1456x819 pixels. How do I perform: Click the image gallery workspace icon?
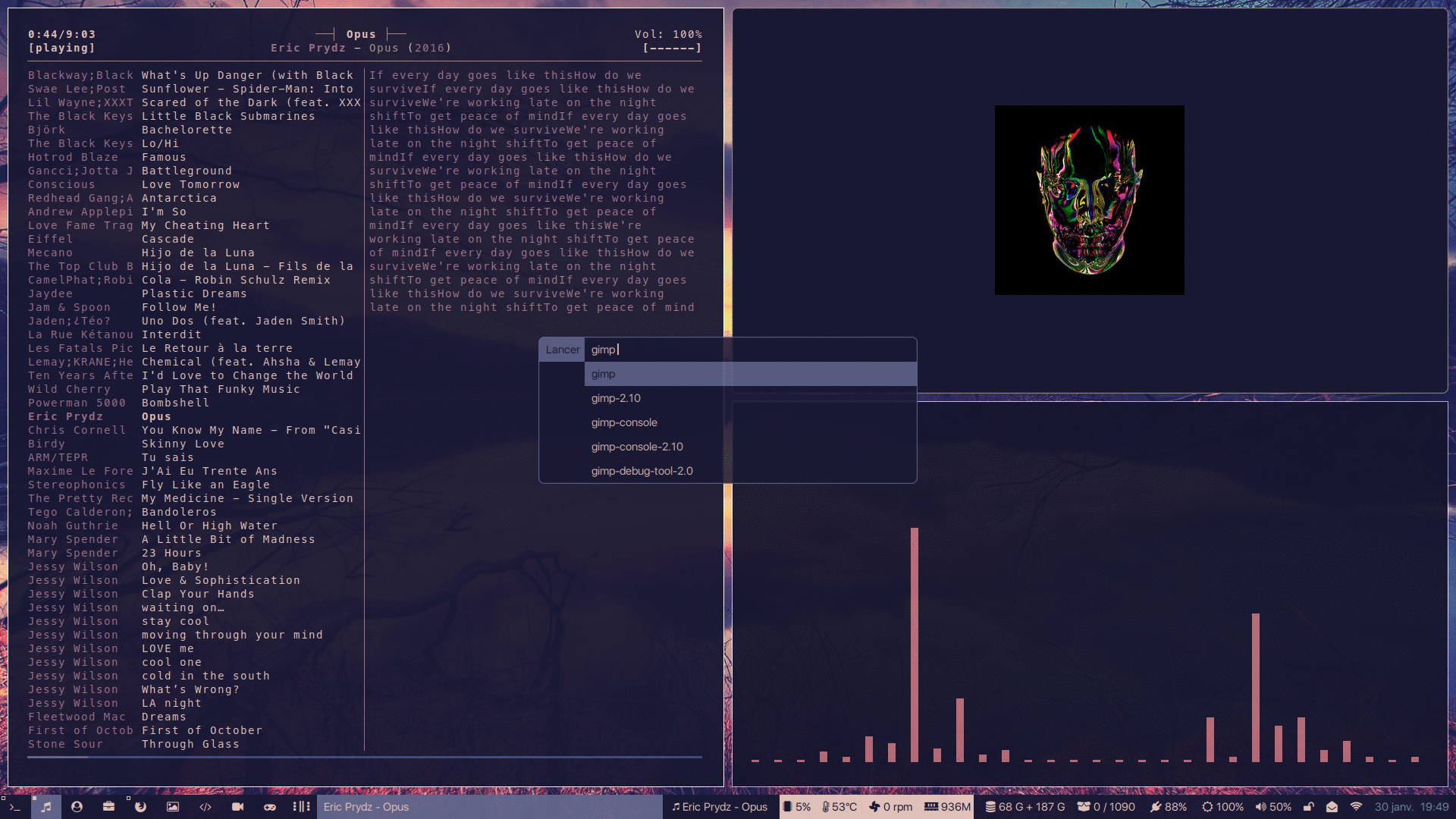pos(173,807)
